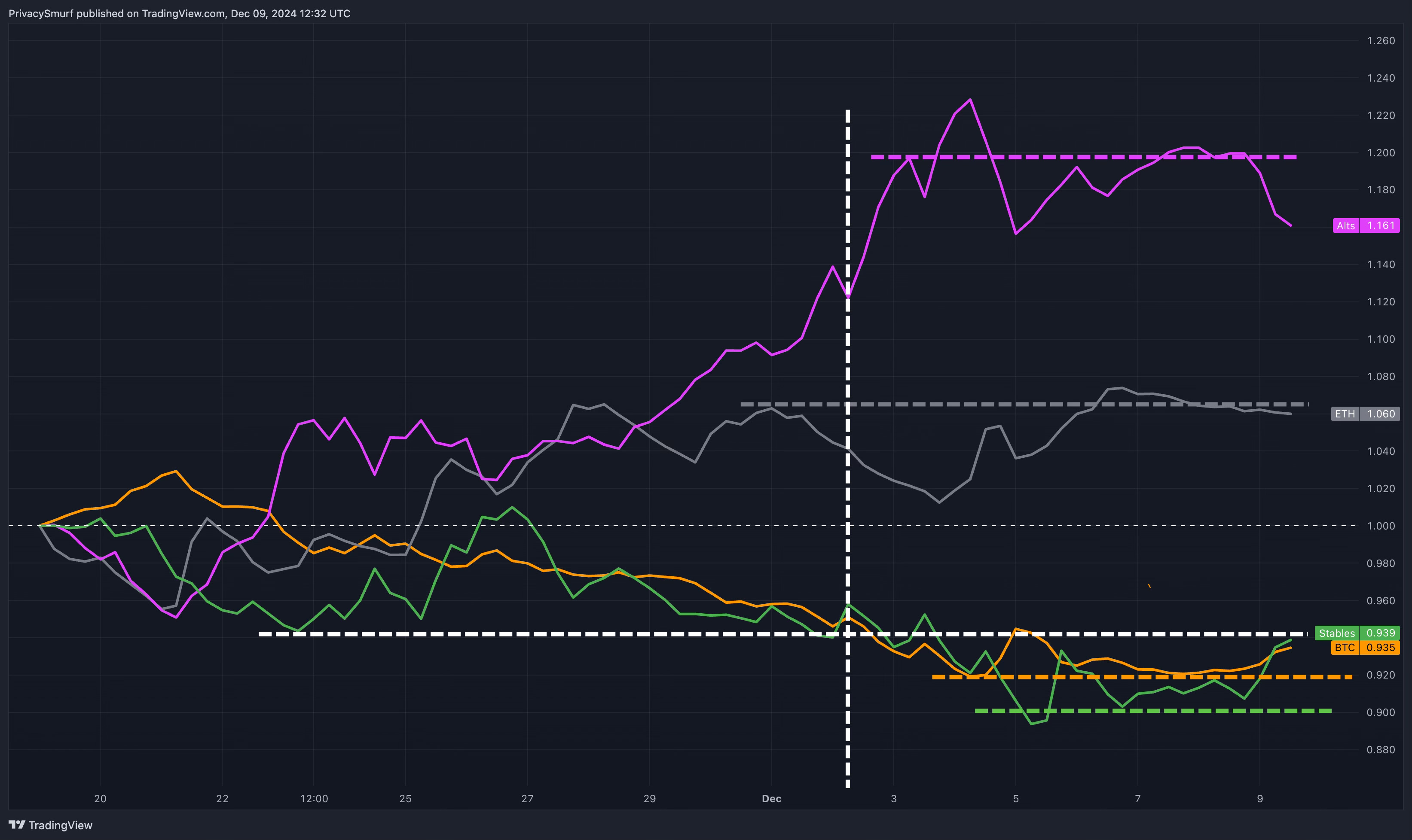
Task: Select the gray dashed ETH level line
Action: [x=1024, y=404]
